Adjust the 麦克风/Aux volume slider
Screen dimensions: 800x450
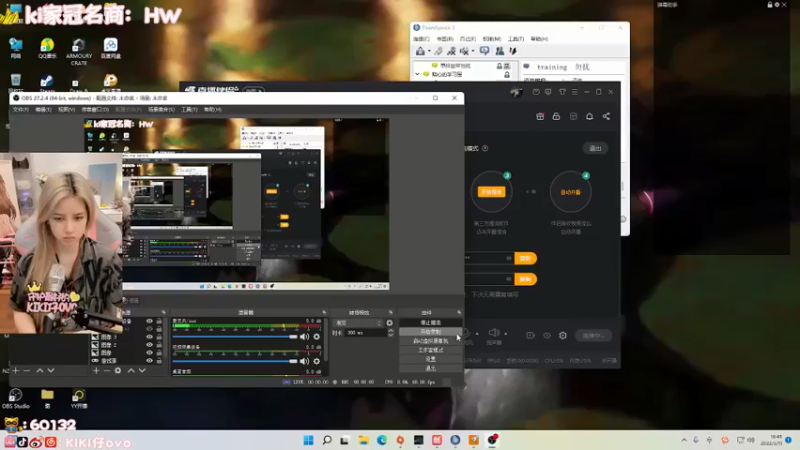click(x=235, y=337)
